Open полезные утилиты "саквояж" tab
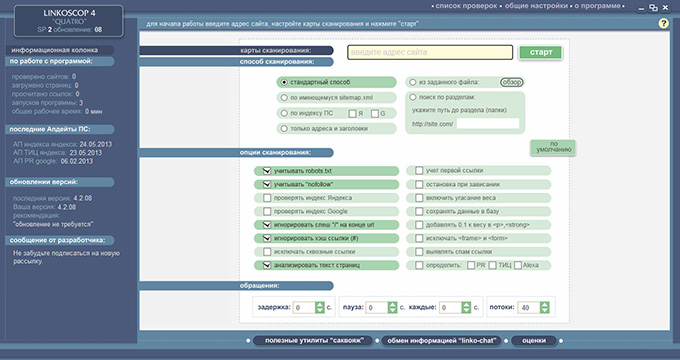Screen dimensions: 680x360 [x=313, y=341]
